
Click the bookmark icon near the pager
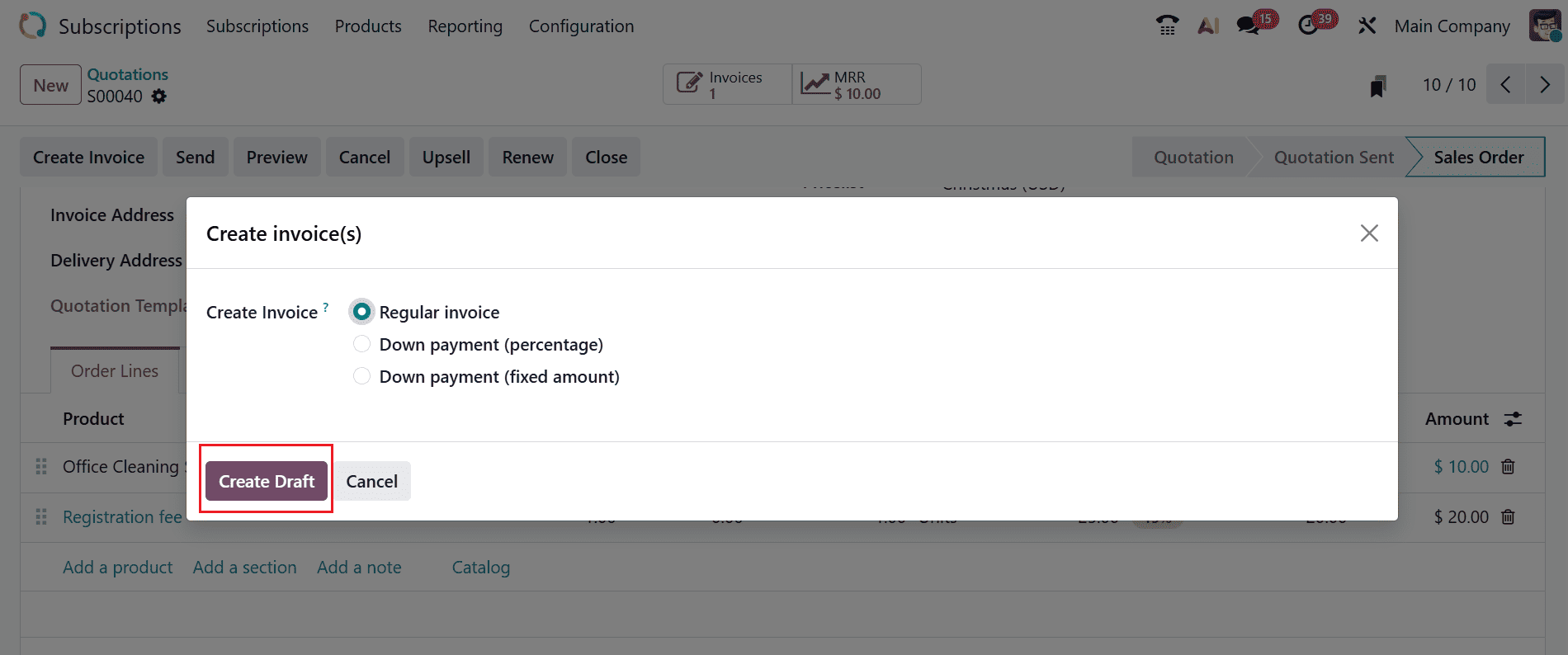pyautogui.click(x=1377, y=86)
